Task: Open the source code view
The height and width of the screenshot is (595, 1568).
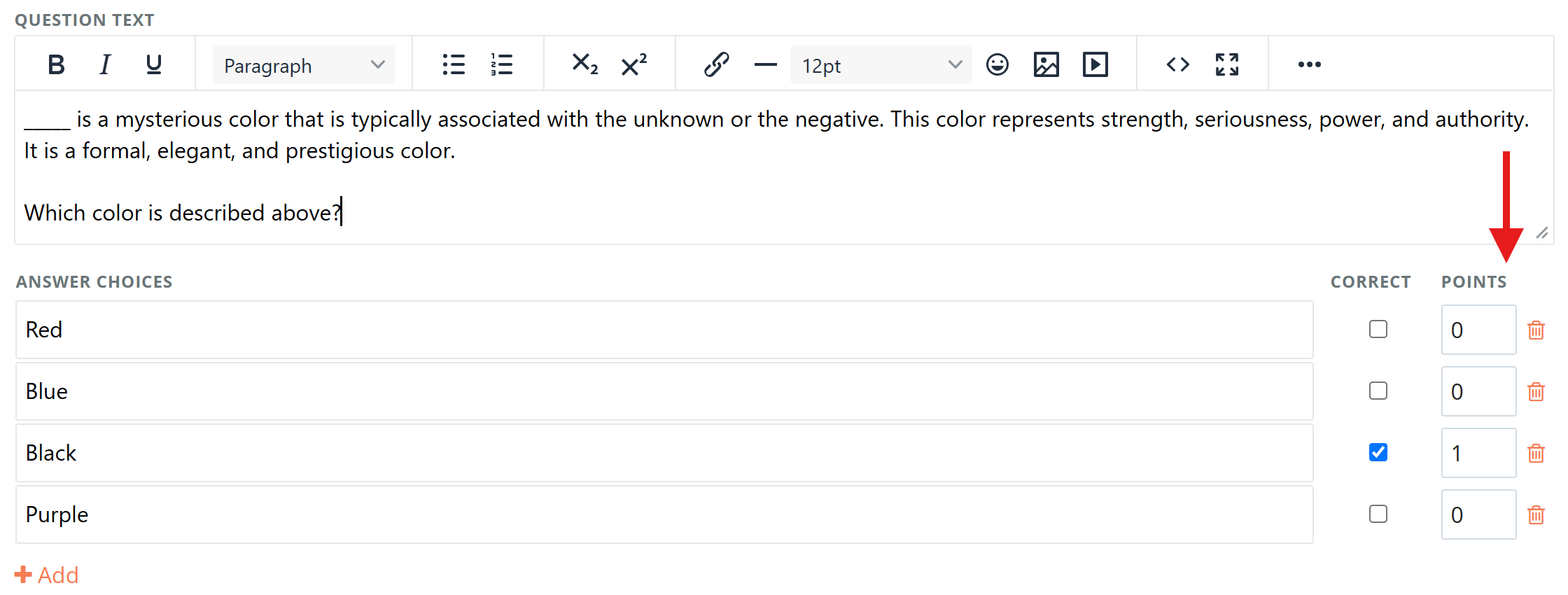Action: [1178, 65]
